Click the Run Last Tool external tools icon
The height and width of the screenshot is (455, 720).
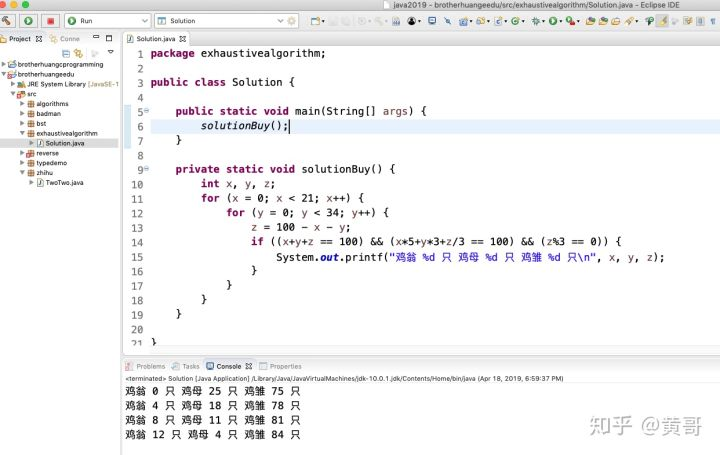click(570, 21)
